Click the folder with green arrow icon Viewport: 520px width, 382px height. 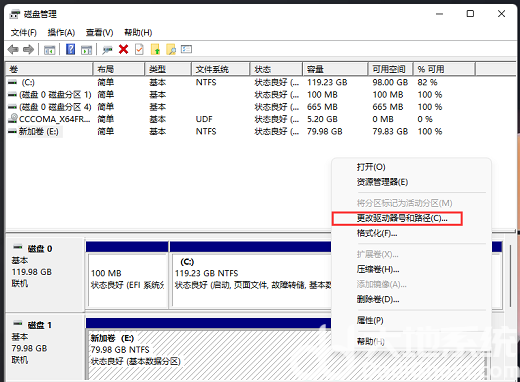point(155,49)
